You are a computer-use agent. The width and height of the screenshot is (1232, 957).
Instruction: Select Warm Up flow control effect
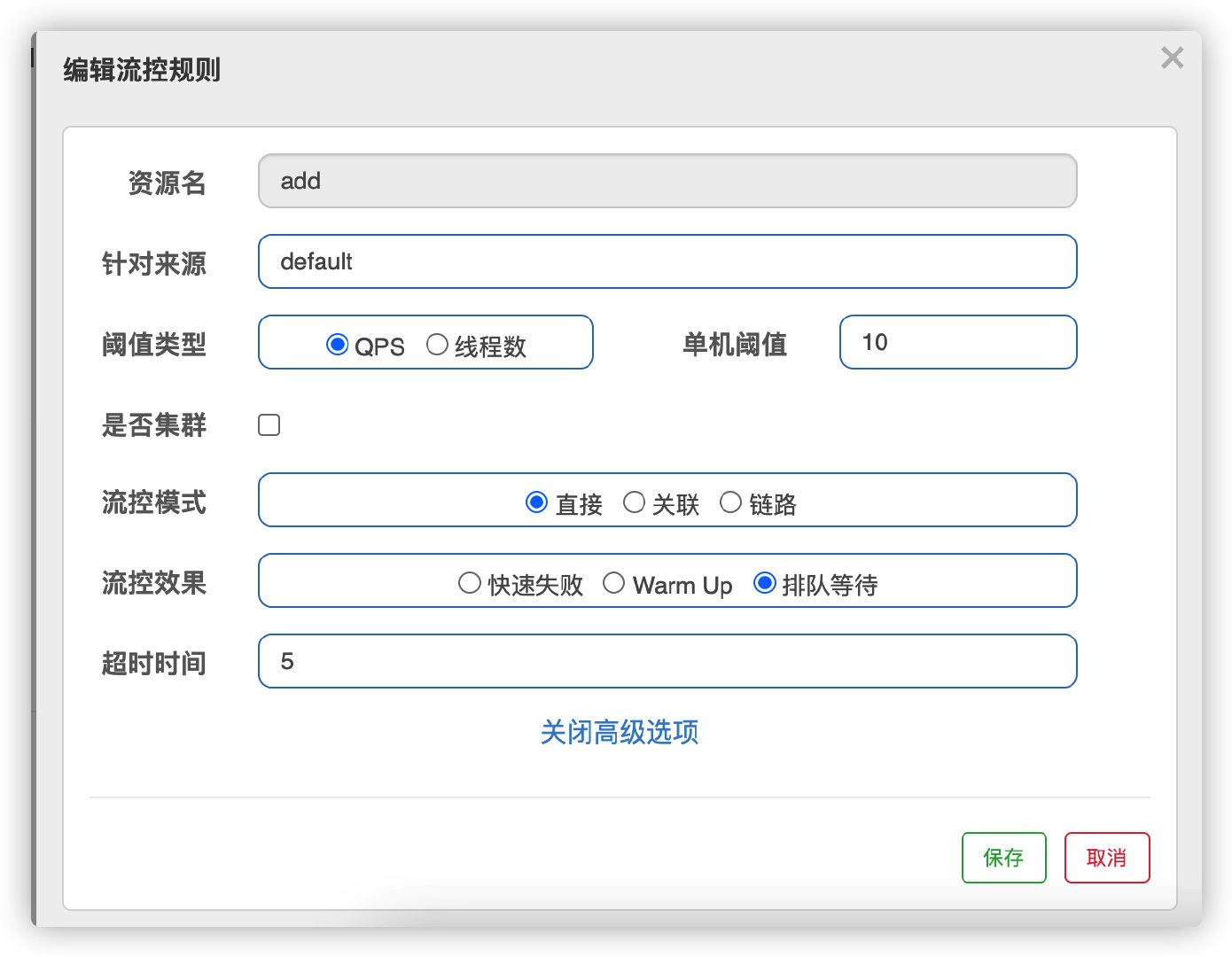pos(614,583)
